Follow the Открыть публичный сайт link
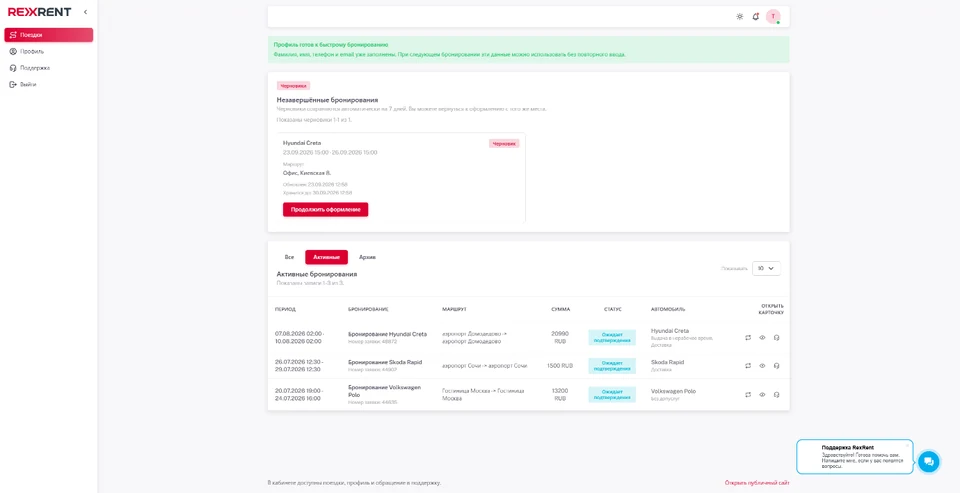Viewport: 960px width, 493px height. click(x=757, y=483)
